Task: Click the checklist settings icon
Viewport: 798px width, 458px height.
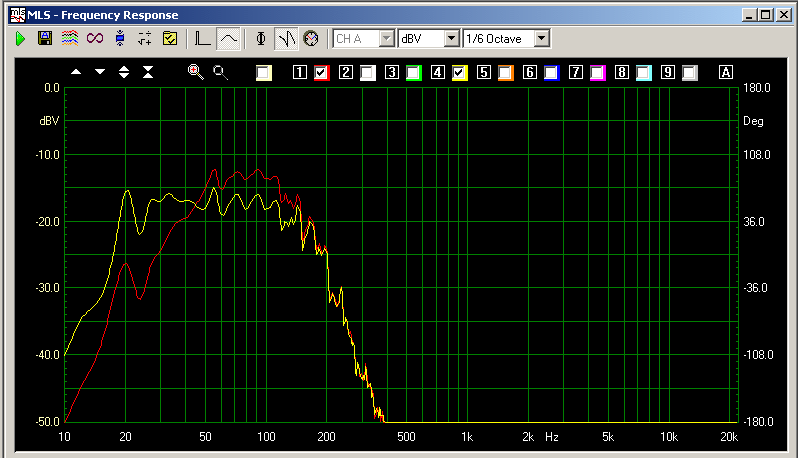Action: pyautogui.click(x=170, y=39)
